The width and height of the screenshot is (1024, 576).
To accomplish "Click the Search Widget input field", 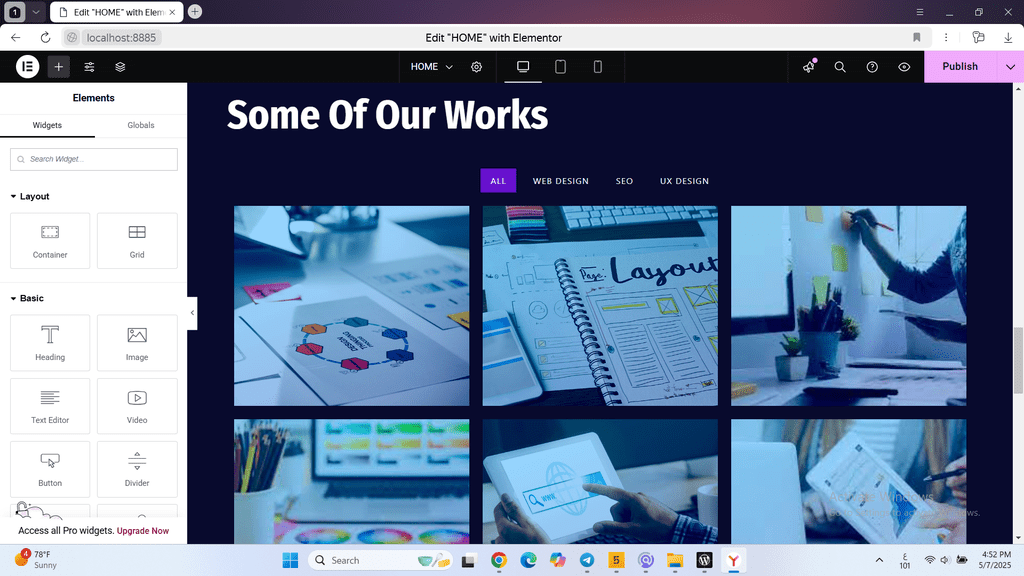I will 94,159.
